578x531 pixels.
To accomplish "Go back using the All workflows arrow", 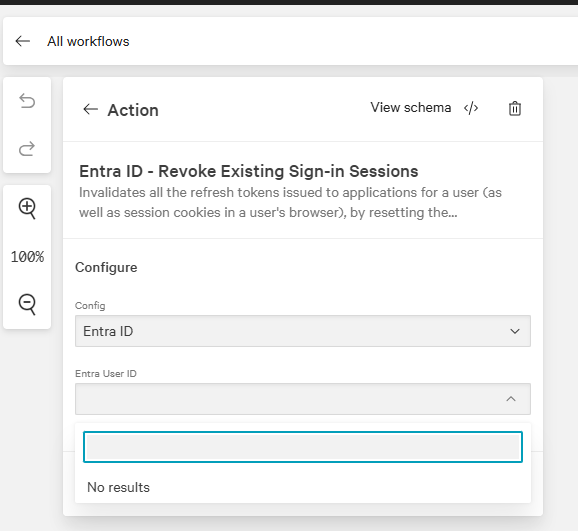I will coord(22,41).
